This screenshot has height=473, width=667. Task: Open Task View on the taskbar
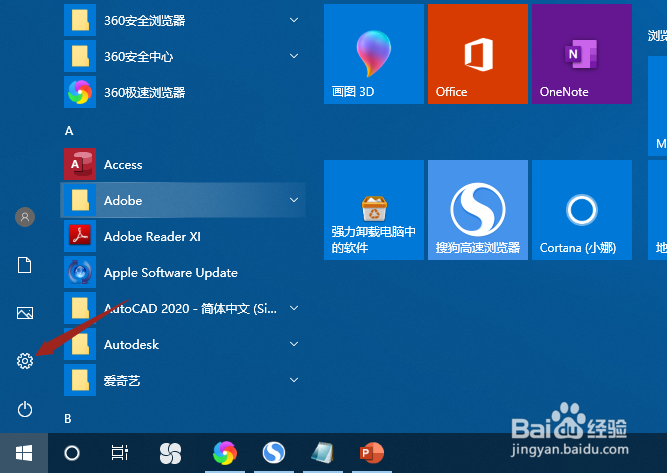tap(120, 453)
